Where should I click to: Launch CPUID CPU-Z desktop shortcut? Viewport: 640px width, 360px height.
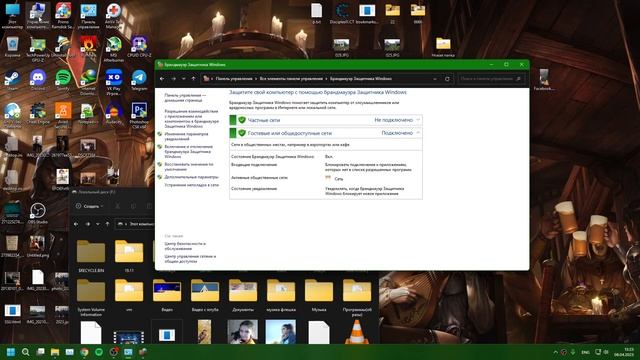pyautogui.click(x=139, y=47)
